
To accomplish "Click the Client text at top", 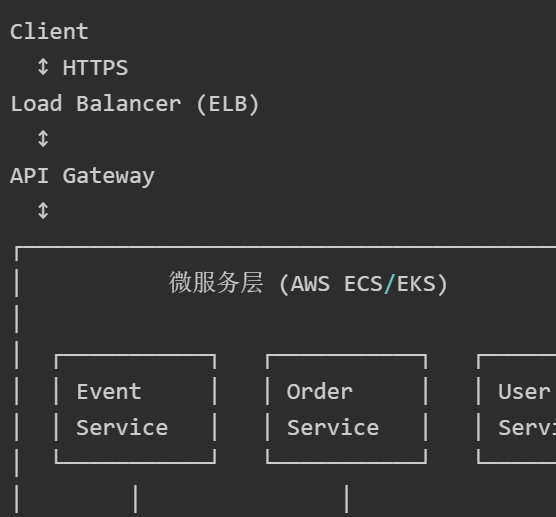I will pyautogui.click(x=49, y=31).
